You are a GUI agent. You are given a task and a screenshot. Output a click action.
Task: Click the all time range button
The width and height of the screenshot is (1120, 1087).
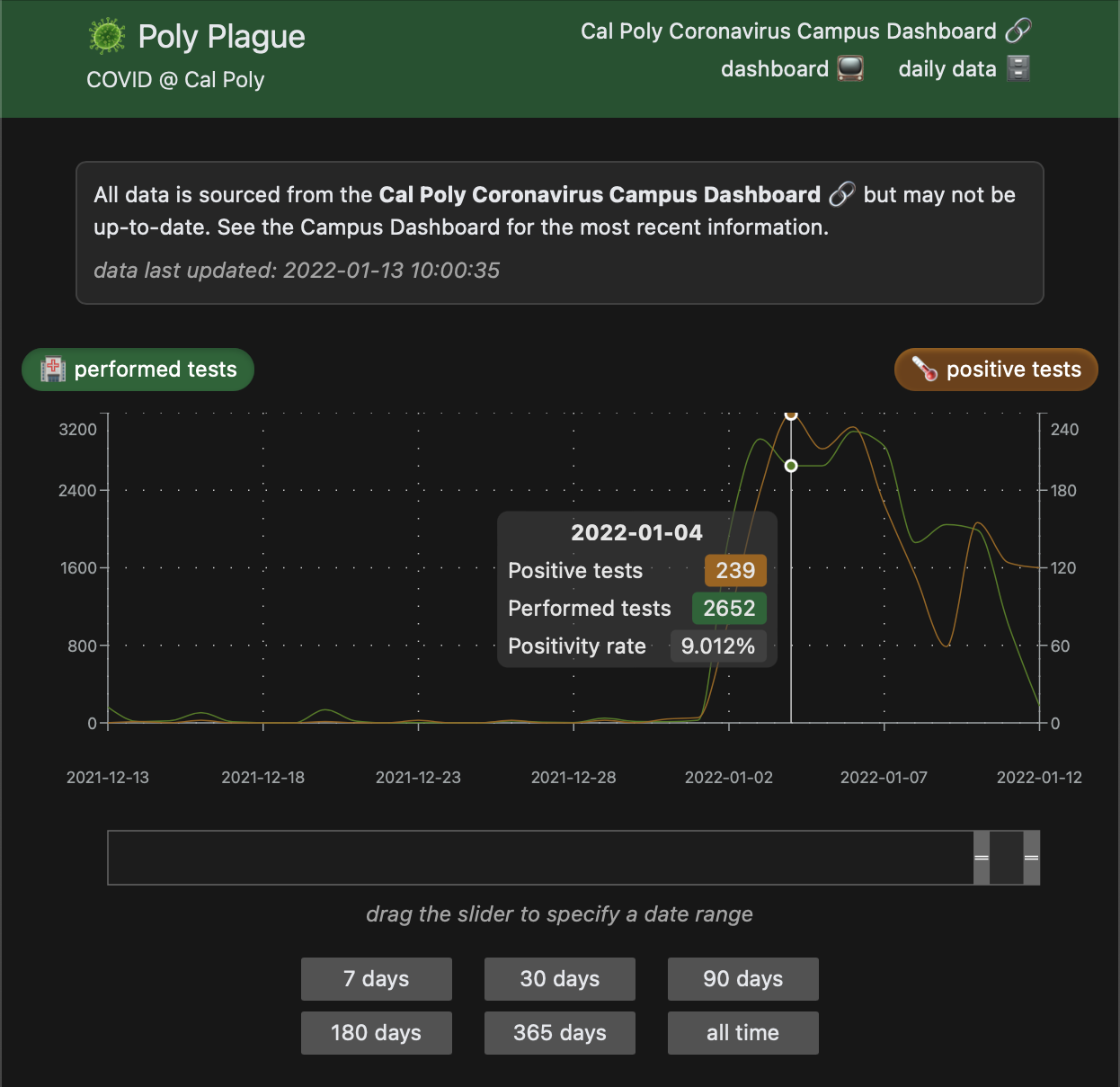click(742, 1032)
